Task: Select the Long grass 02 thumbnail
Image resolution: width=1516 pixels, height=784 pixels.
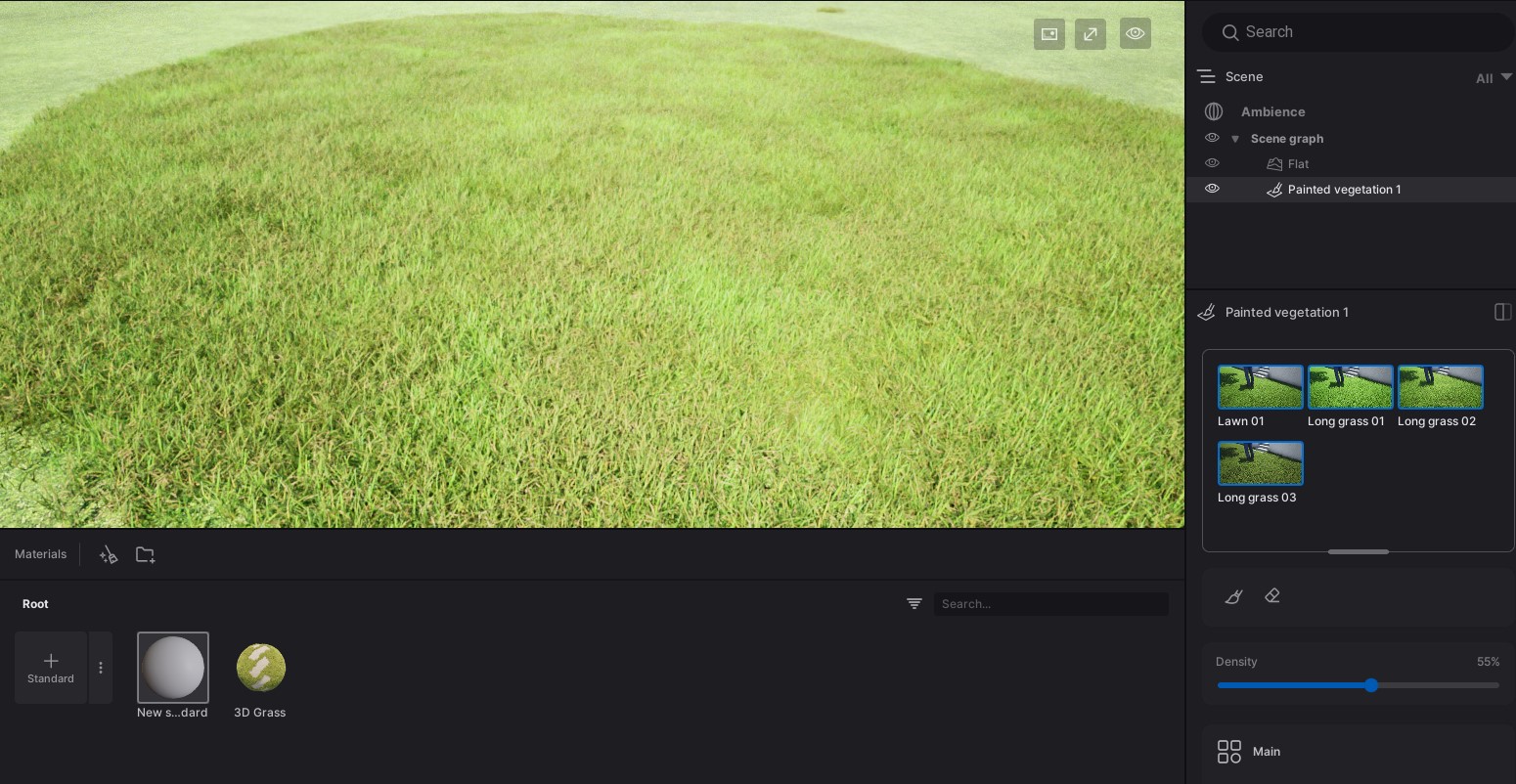Action: [1441, 387]
